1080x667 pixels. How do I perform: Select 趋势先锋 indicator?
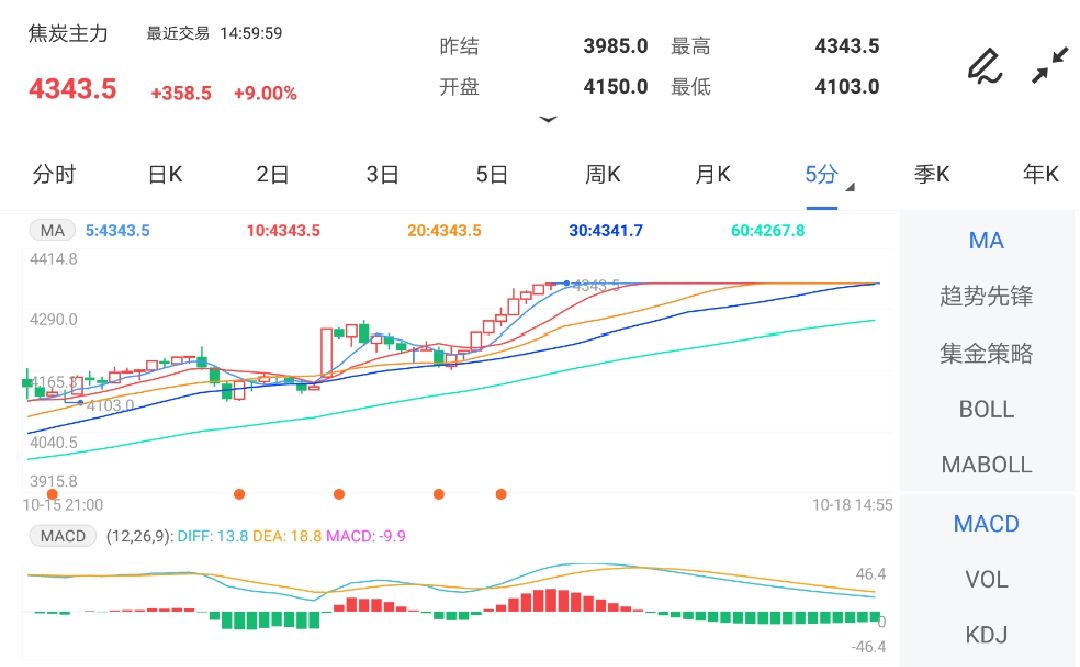pyautogui.click(x=986, y=296)
